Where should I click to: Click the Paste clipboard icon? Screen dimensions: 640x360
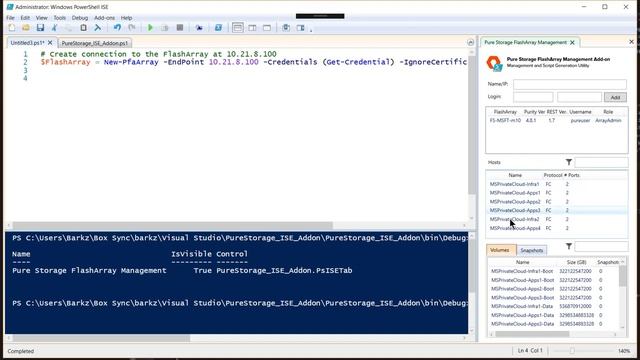[x=83, y=28]
